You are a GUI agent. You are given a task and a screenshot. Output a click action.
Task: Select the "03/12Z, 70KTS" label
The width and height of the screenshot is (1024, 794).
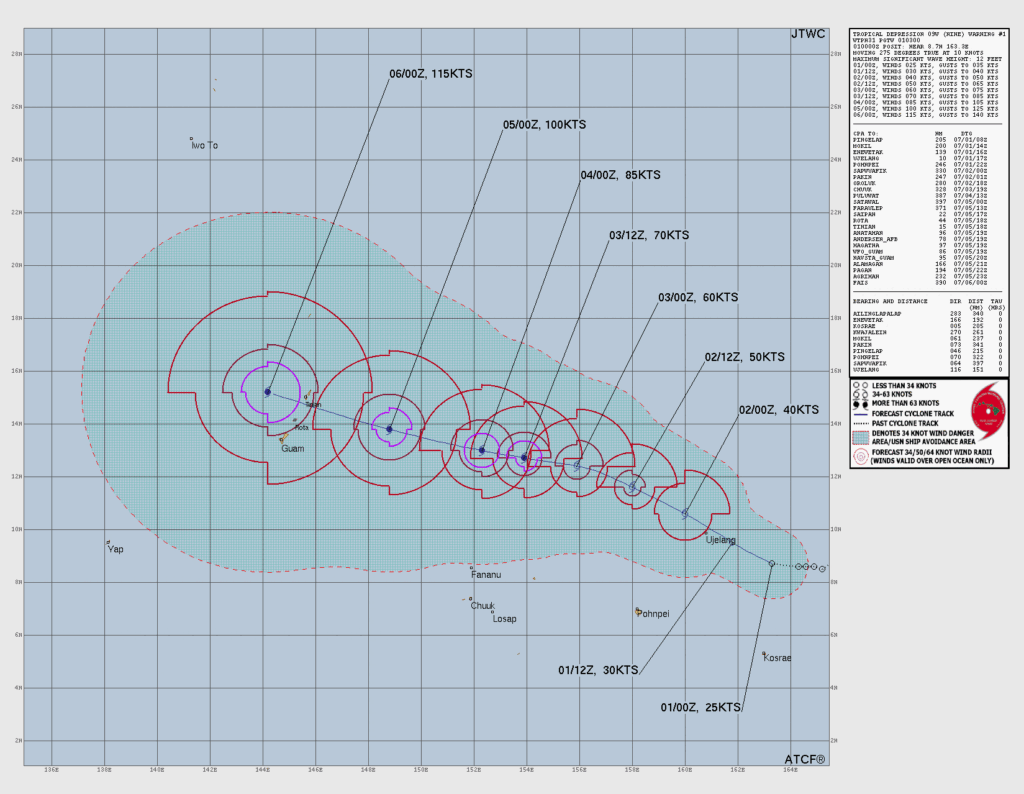tap(648, 235)
